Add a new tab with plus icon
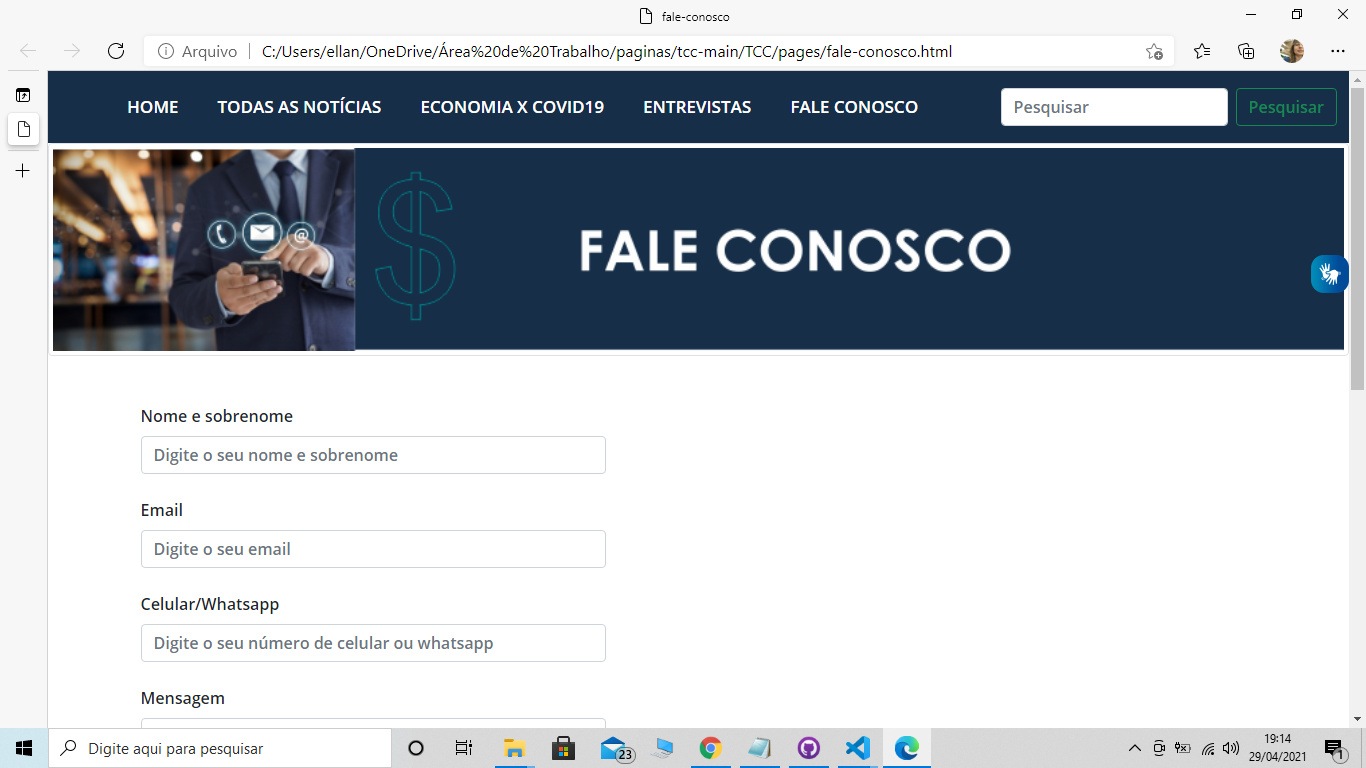Screen dimensions: 1366x768 (x=23, y=171)
